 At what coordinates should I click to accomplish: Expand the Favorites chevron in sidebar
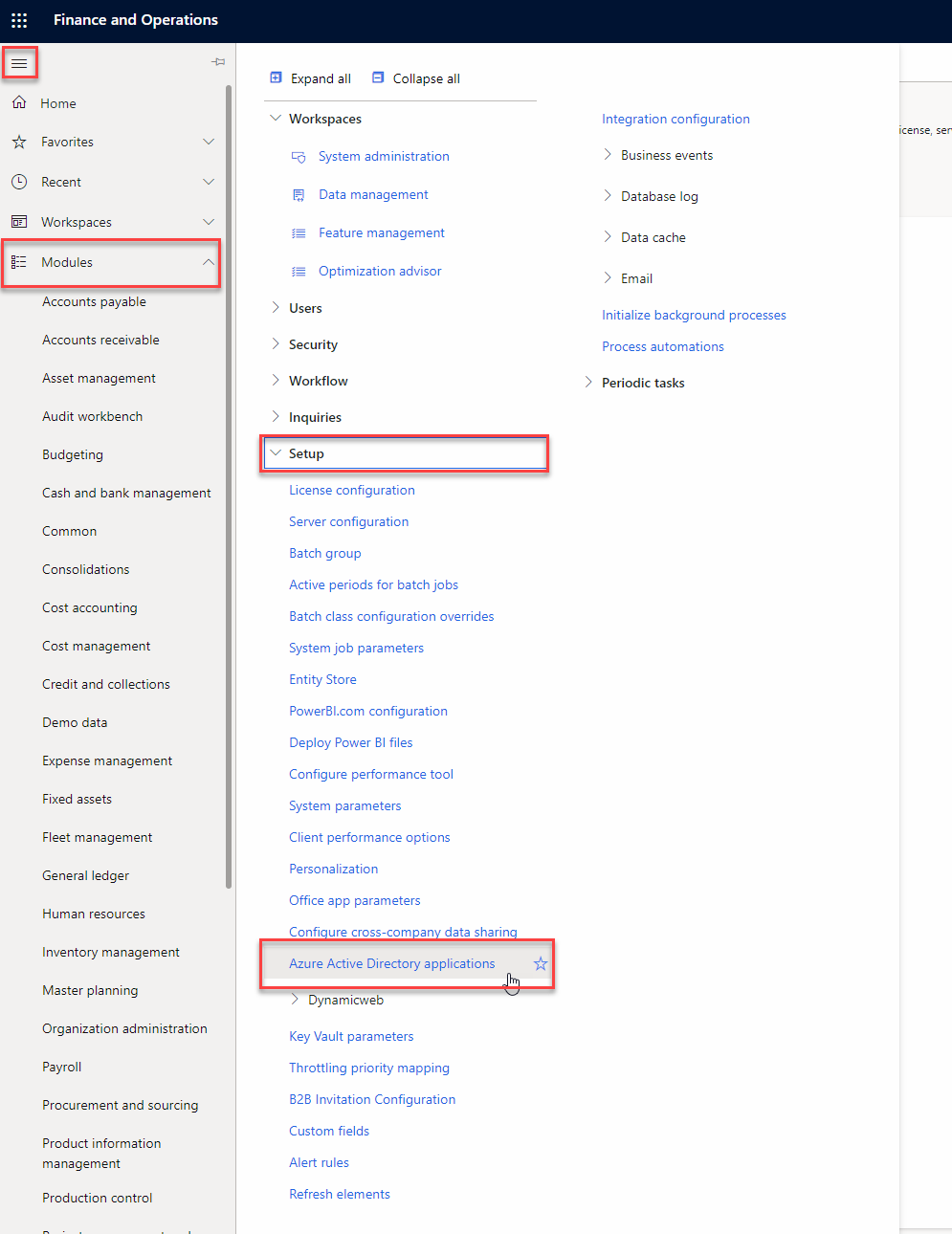click(x=209, y=142)
